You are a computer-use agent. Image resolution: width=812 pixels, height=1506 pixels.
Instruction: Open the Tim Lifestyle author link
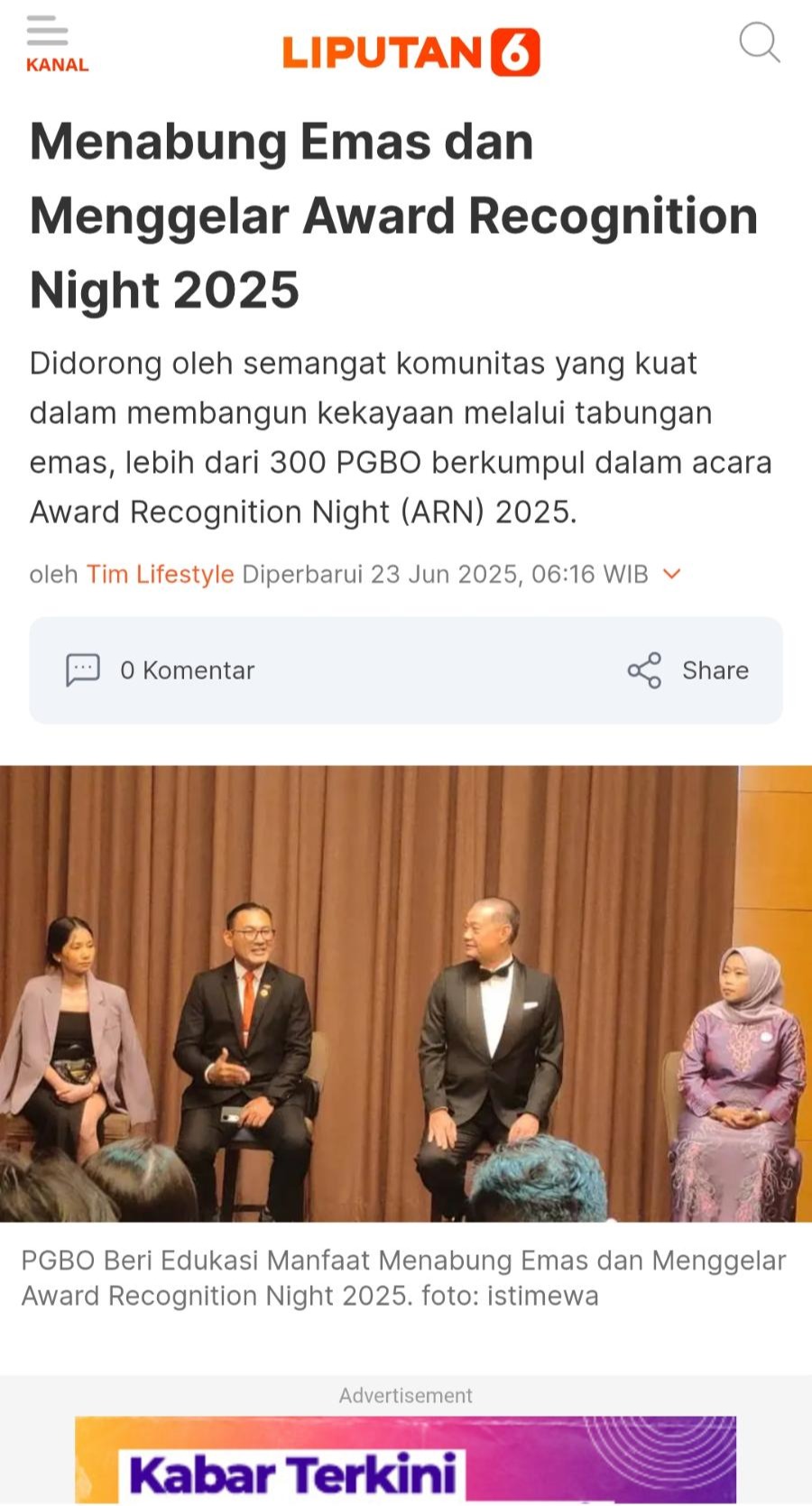[160, 574]
